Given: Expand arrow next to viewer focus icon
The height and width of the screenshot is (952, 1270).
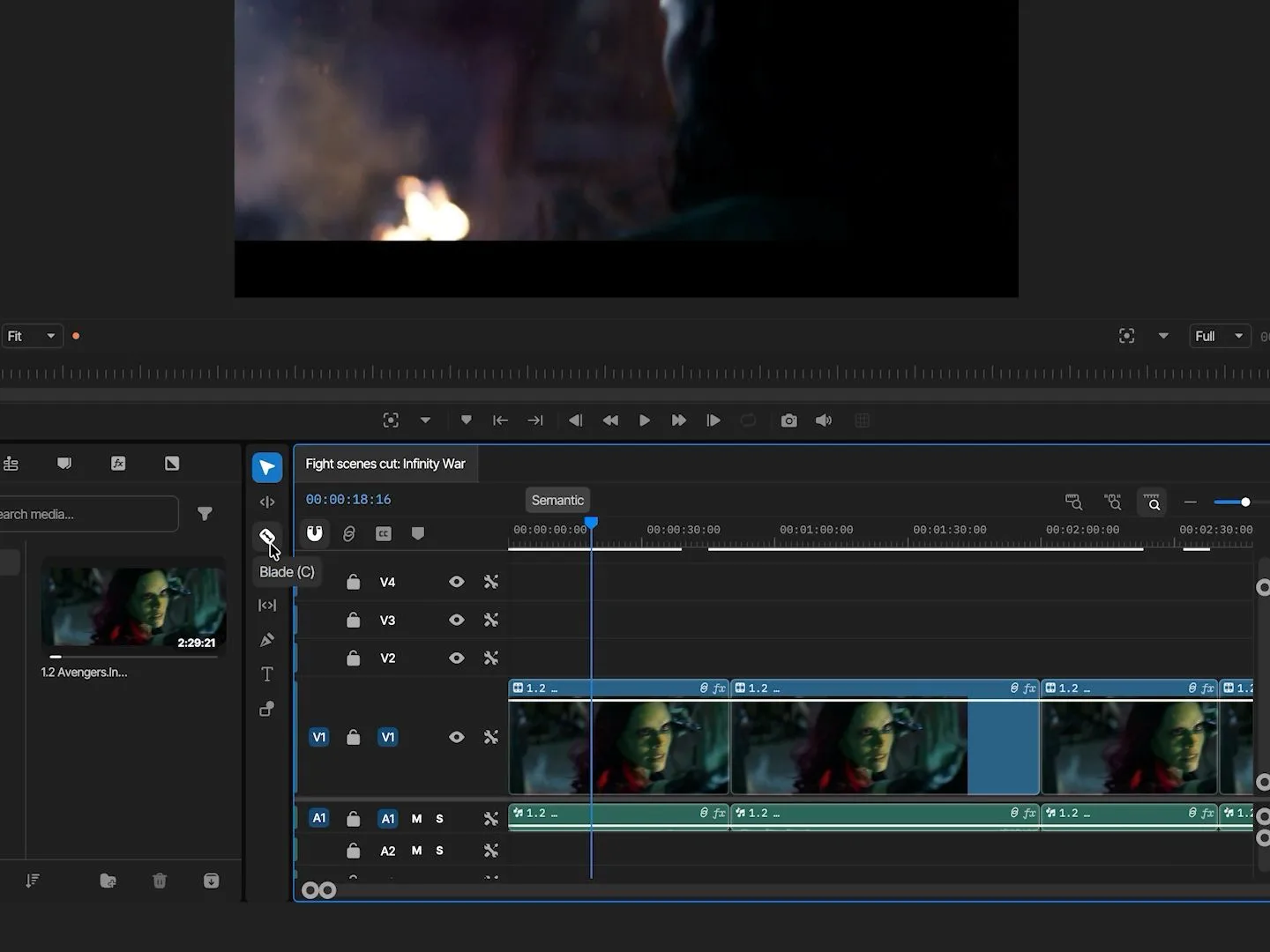Looking at the screenshot, I should tap(1163, 336).
